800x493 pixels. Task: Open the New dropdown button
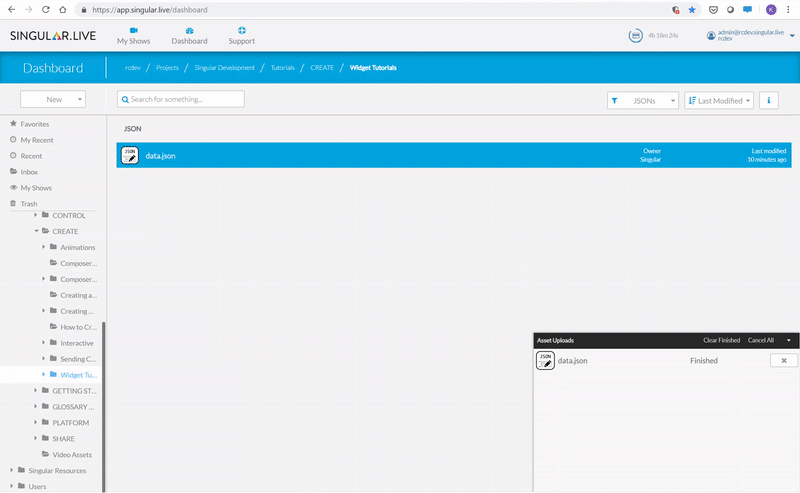click(x=53, y=100)
